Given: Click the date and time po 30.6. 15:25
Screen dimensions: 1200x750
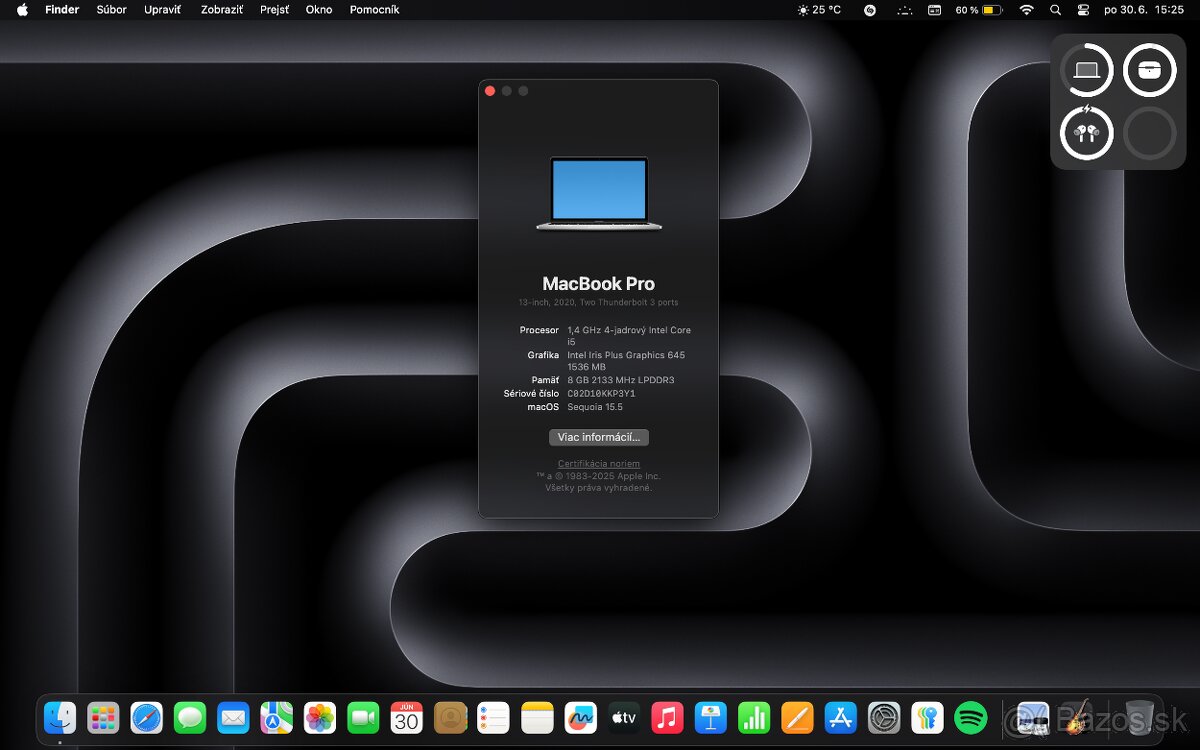Looking at the screenshot, I should (x=1143, y=10).
